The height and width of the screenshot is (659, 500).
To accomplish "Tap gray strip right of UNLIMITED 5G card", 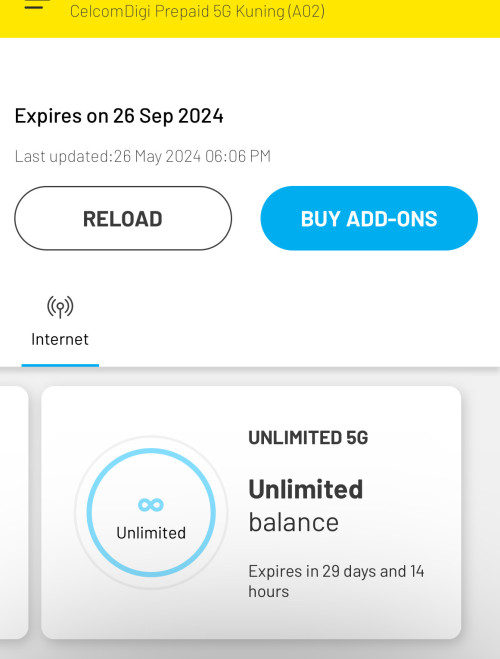I will [x=481, y=512].
